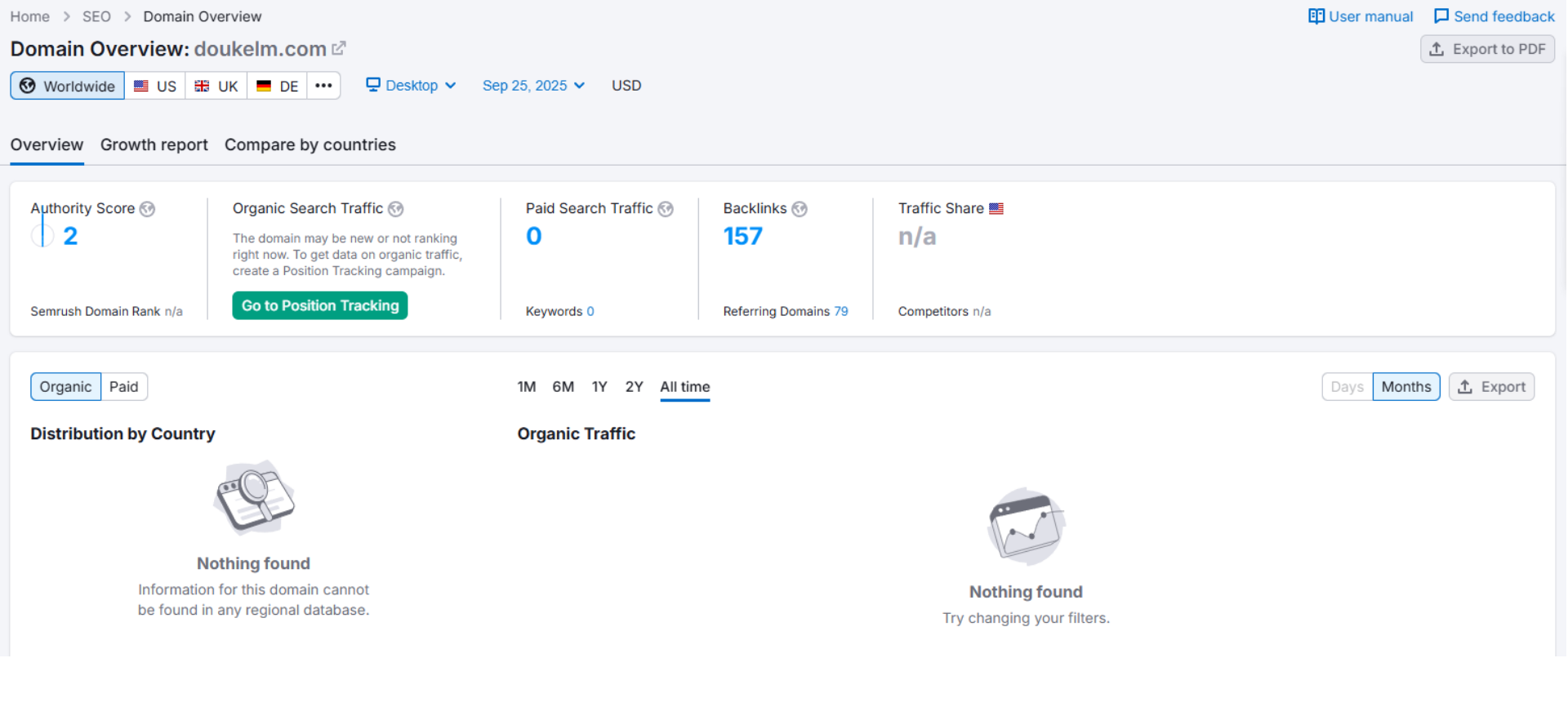The image size is (1568, 707).
Task: Open Referring Domains count 79
Action: click(x=841, y=311)
